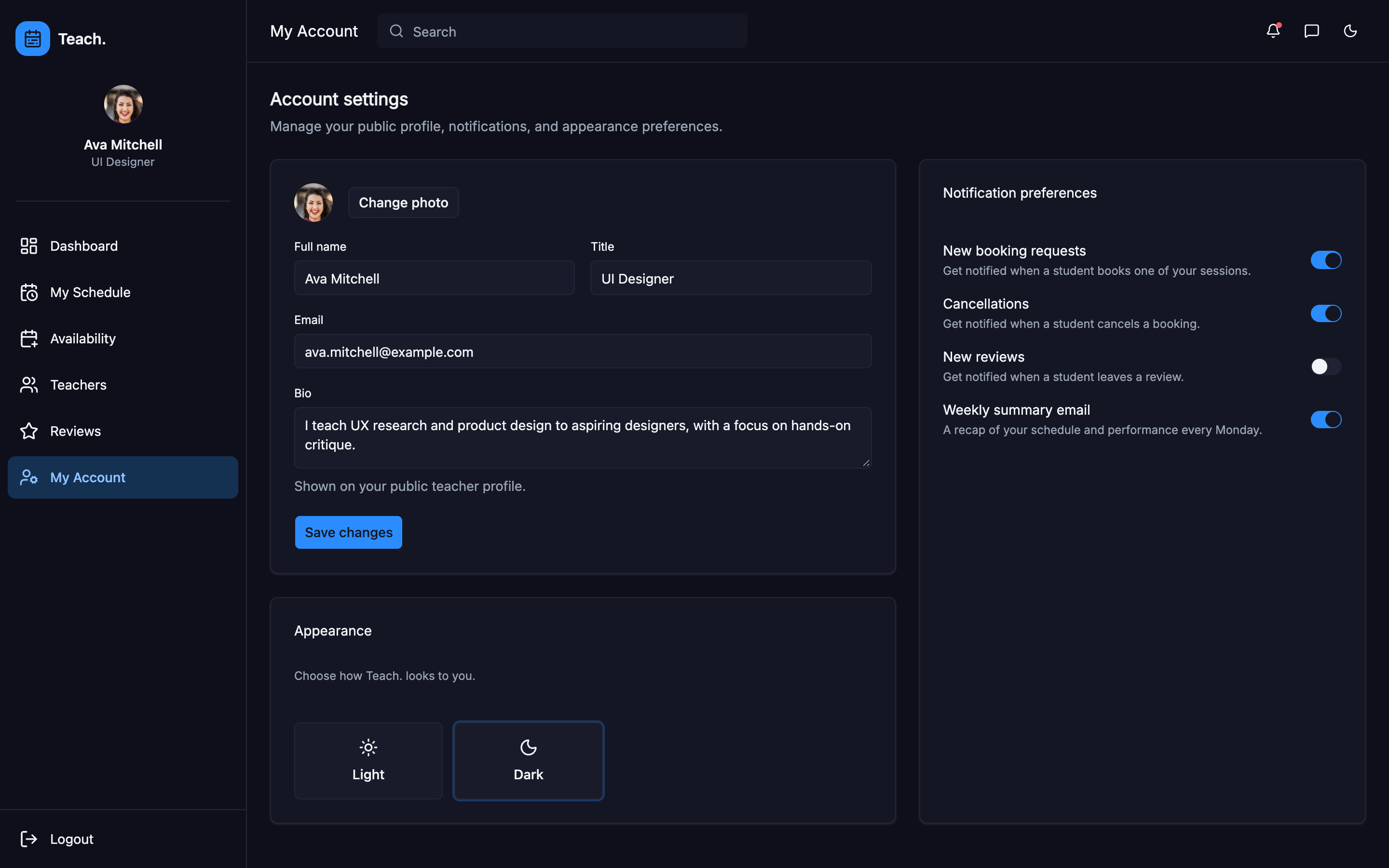
Task: Select the Dark appearance option
Action: pyautogui.click(x=528, y=760)
